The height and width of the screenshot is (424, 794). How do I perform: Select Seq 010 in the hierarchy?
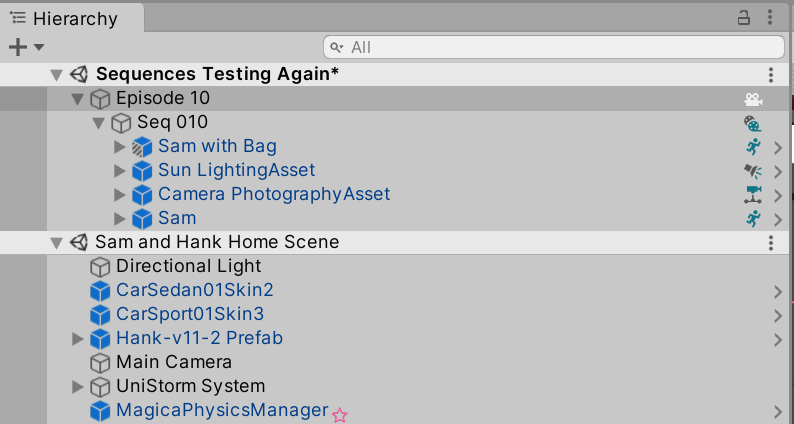pyautogui.click(x=173, y=122)
